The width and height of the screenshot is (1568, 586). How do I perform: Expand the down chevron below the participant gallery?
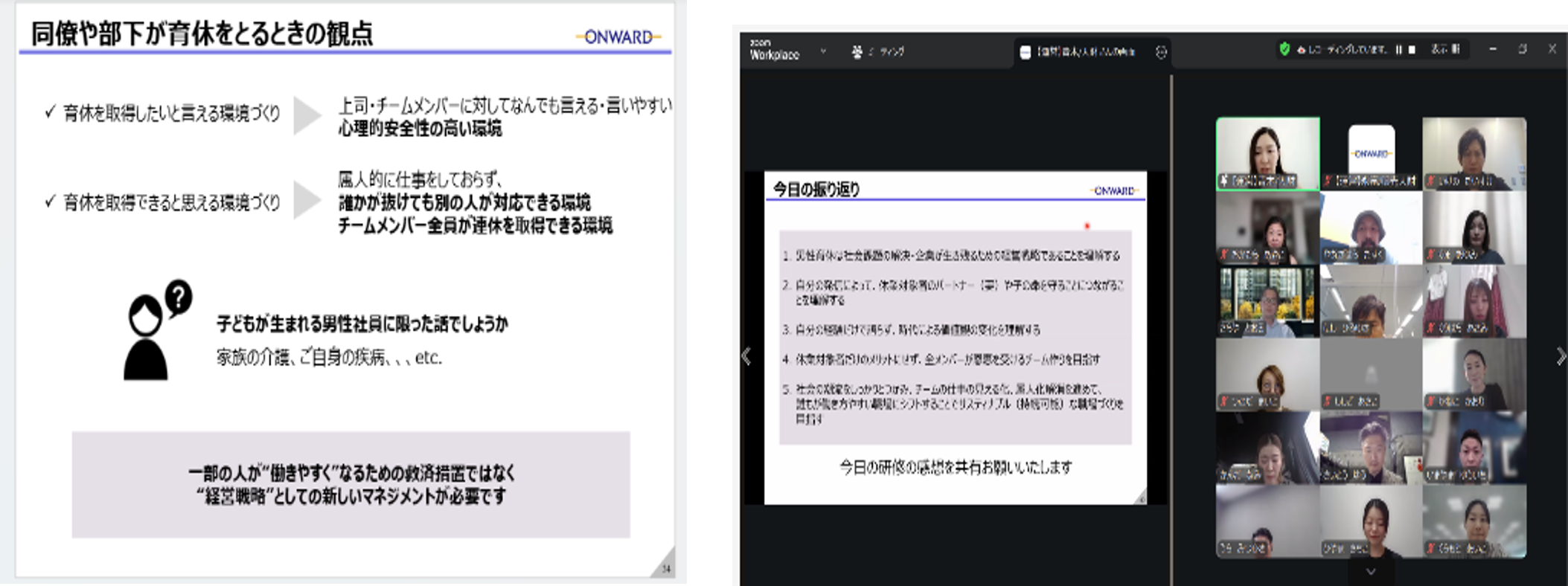[1371, 571]
